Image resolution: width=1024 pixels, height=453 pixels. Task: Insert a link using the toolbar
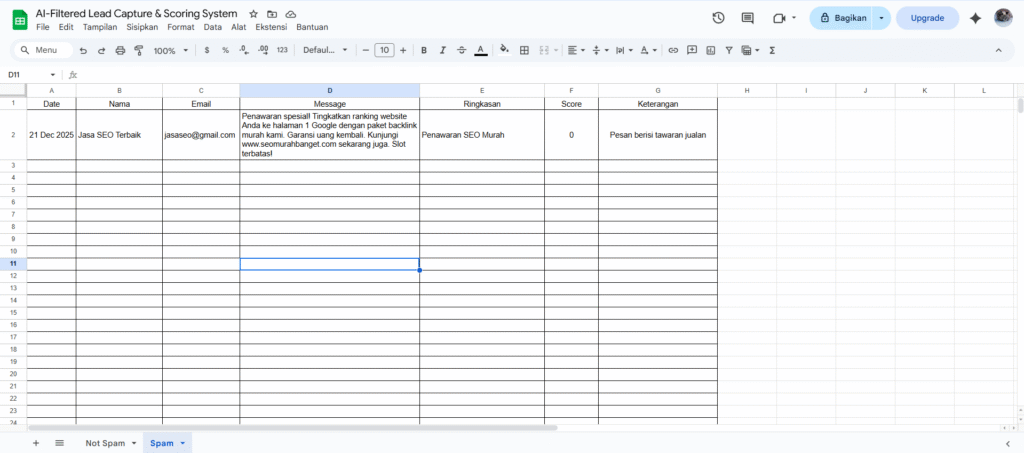(x=673, y=50)
